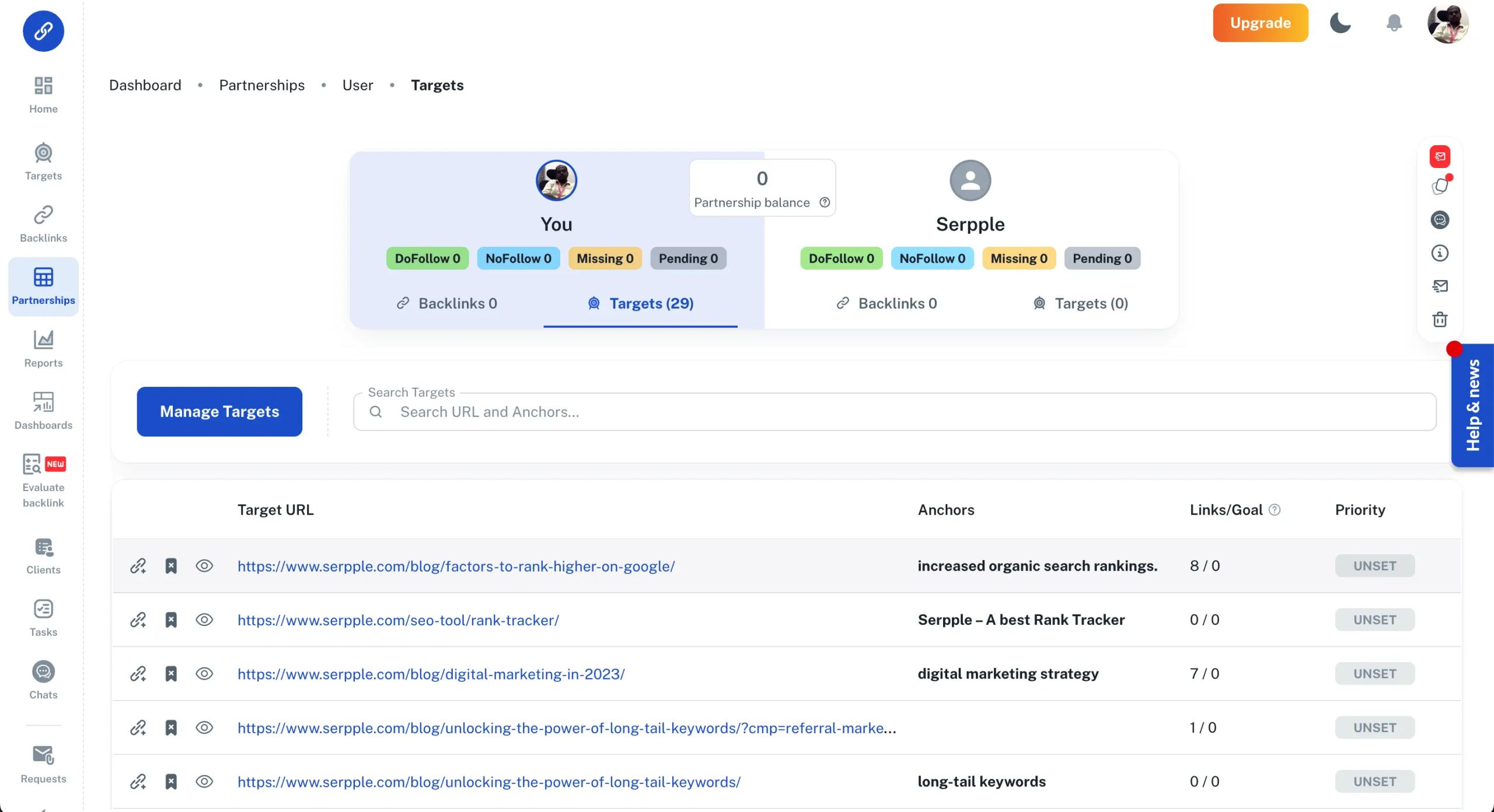
Task: Click your NoFollow 0 badge
Action: tap(519, 258)
